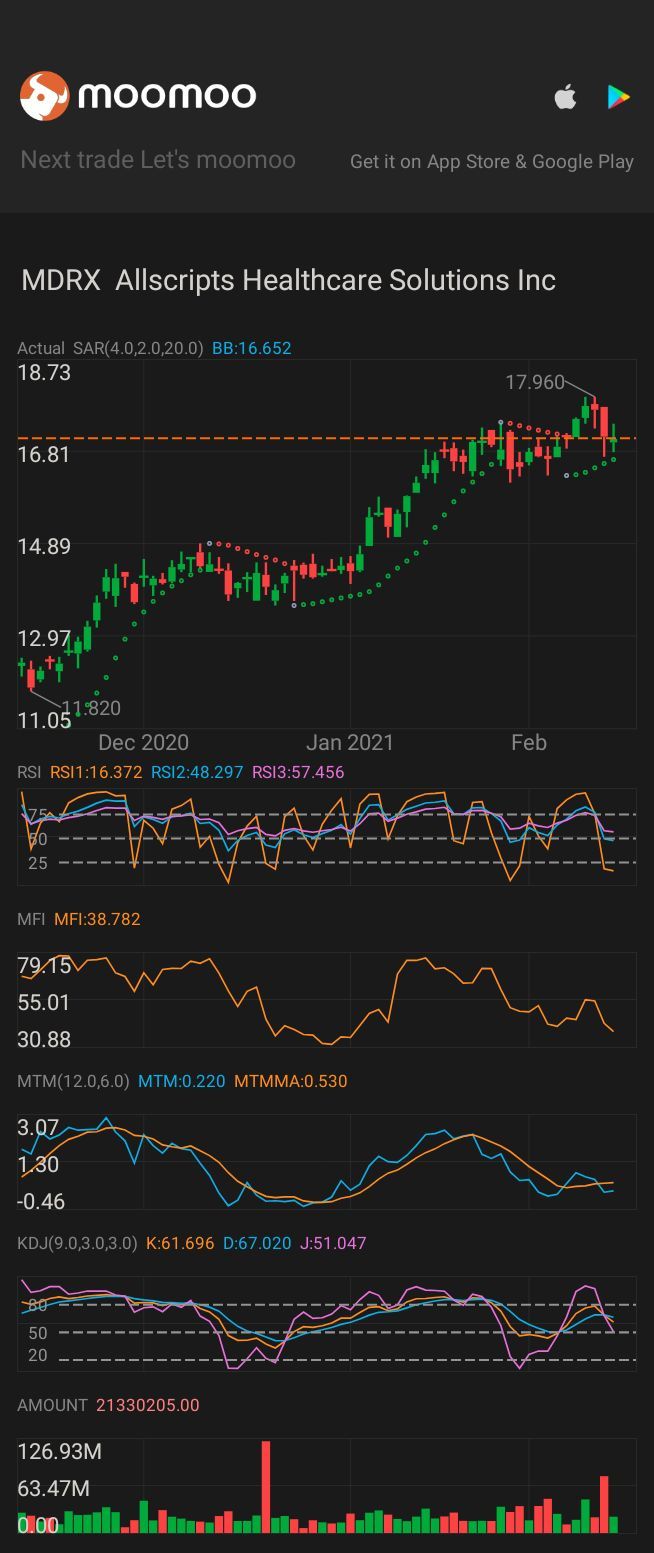Click the 12.97 price axis label

click(44, 638)
